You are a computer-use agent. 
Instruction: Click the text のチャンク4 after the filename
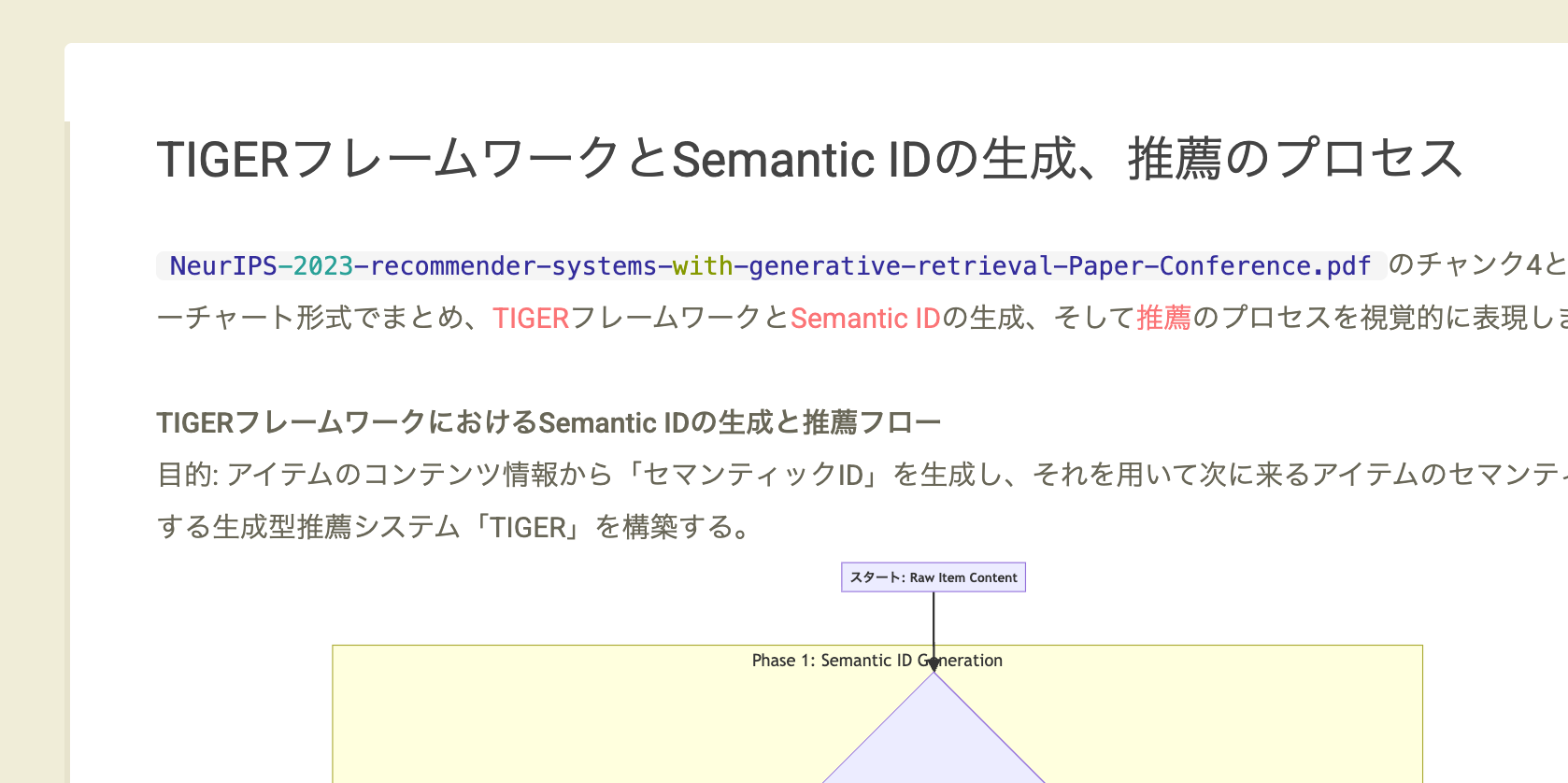1465,265
